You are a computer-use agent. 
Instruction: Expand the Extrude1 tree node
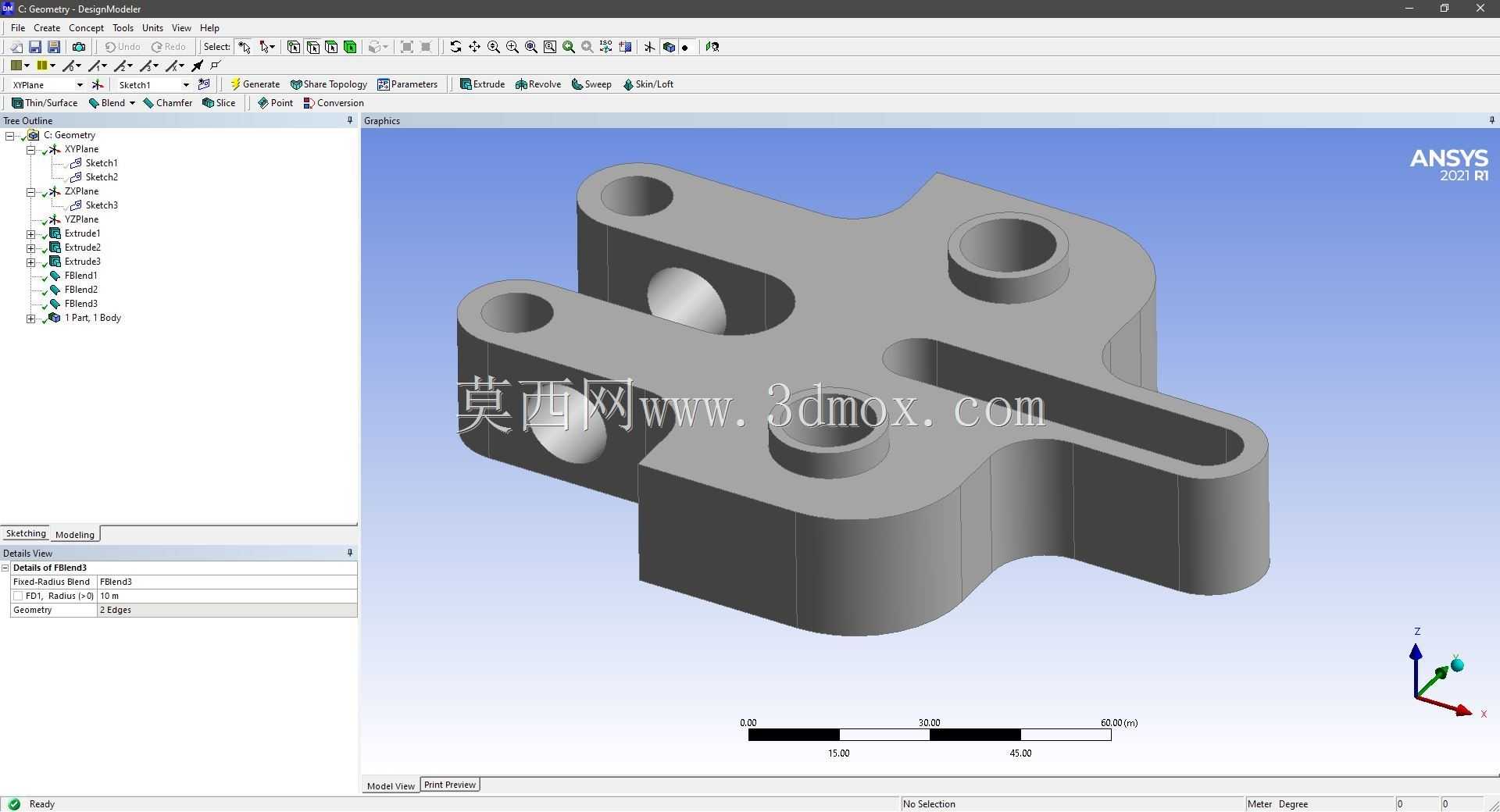pyautogui.click(x=30, y=233)
